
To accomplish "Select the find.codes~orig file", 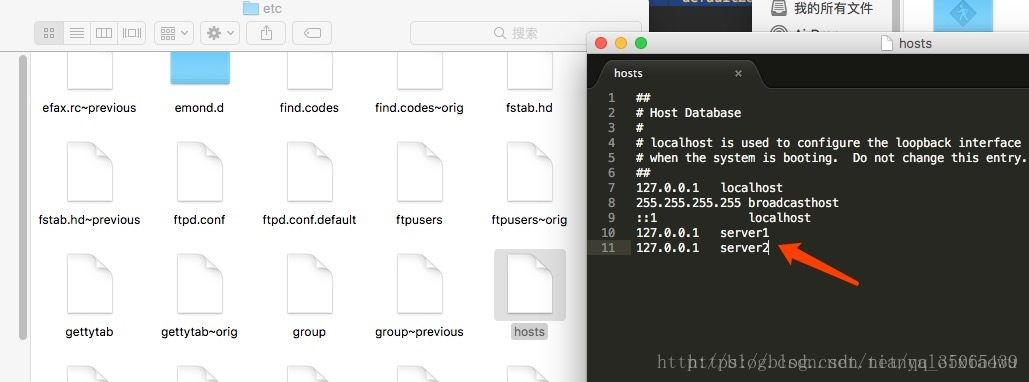I will [419, 71].
